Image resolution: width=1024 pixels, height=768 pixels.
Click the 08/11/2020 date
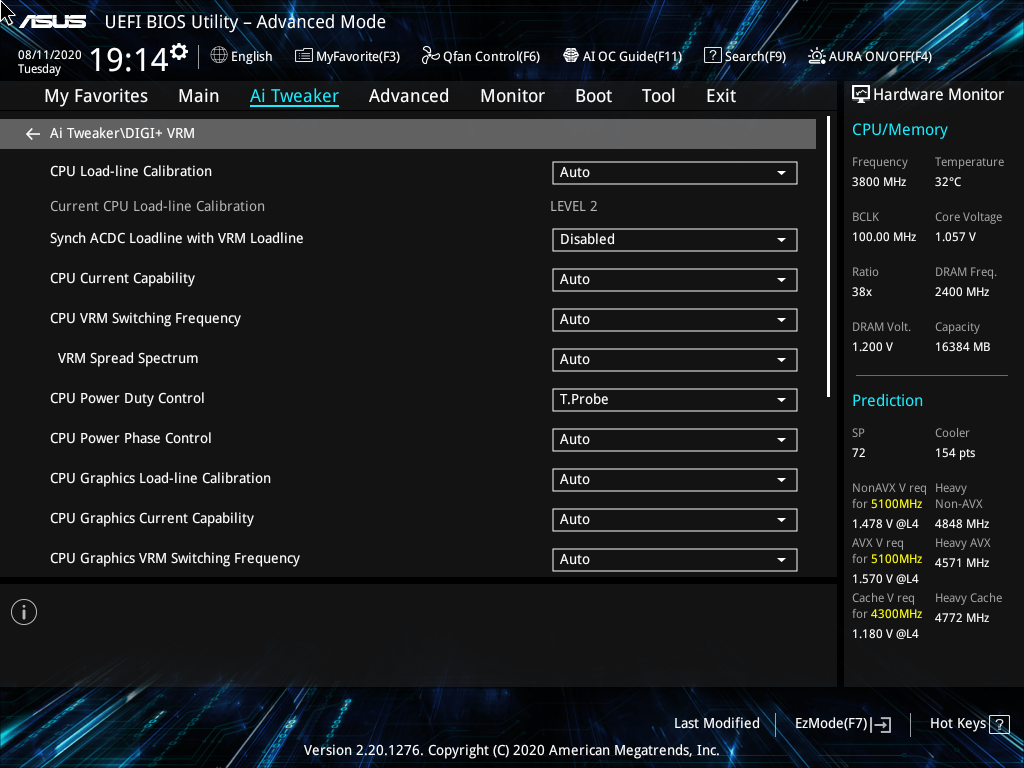[x=50, y=55]
